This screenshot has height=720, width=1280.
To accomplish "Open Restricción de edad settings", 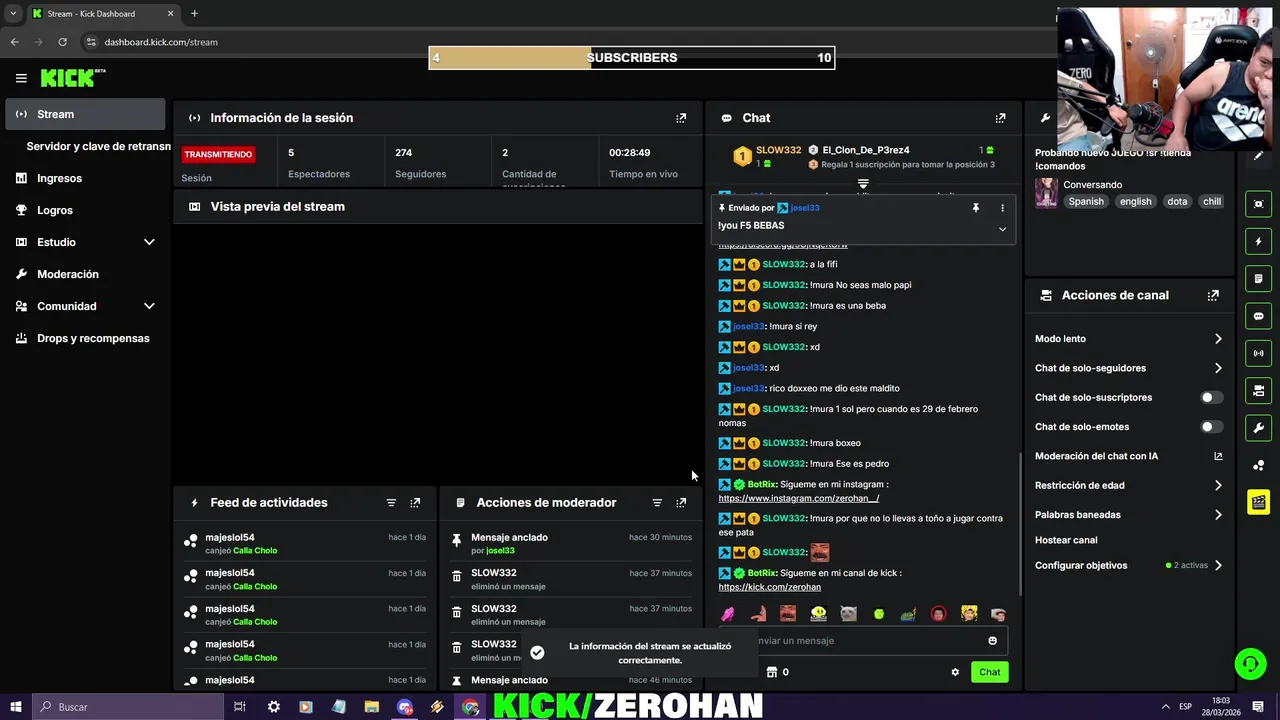I will coord(1129,486).
